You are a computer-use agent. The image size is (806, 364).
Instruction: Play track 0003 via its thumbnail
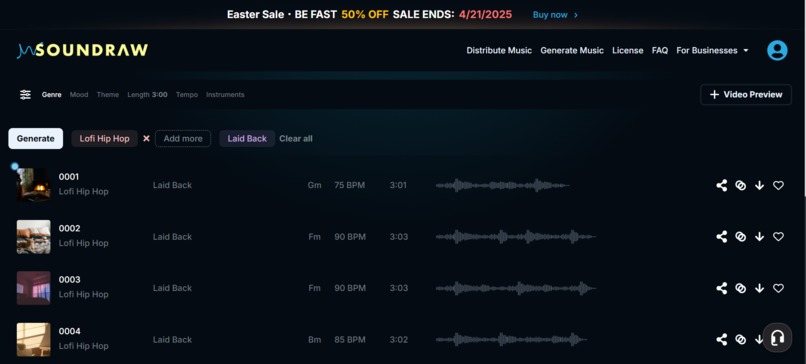coord(33,288)
